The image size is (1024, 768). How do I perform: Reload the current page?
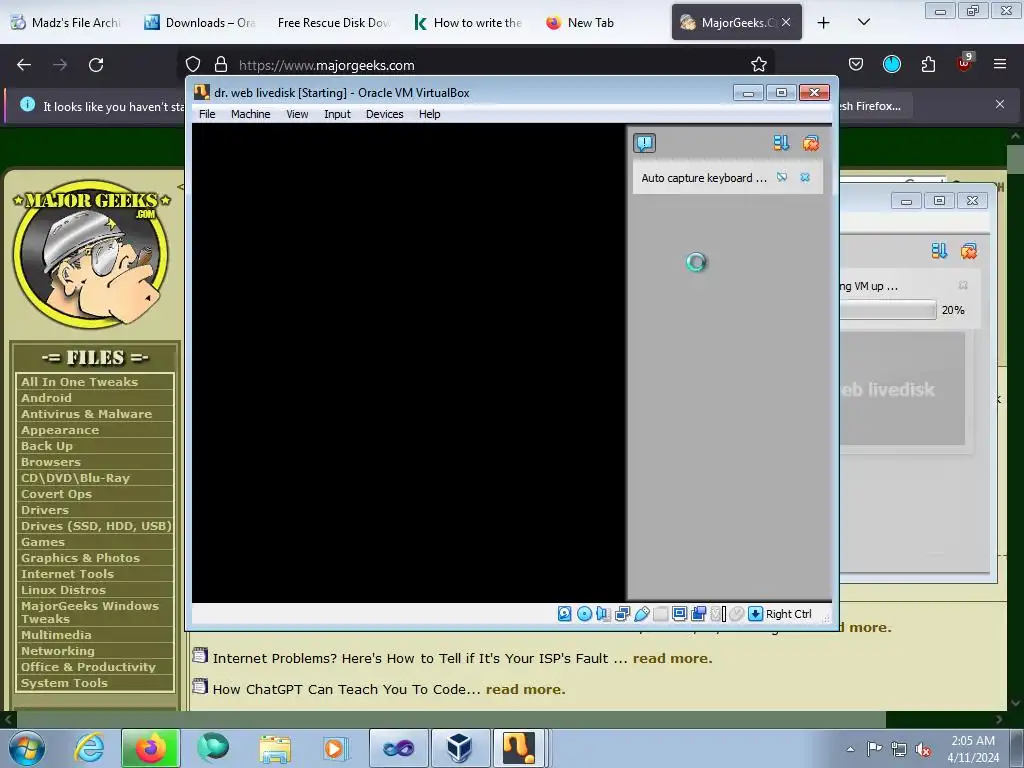pyautogui.click(x=96, y=65)
